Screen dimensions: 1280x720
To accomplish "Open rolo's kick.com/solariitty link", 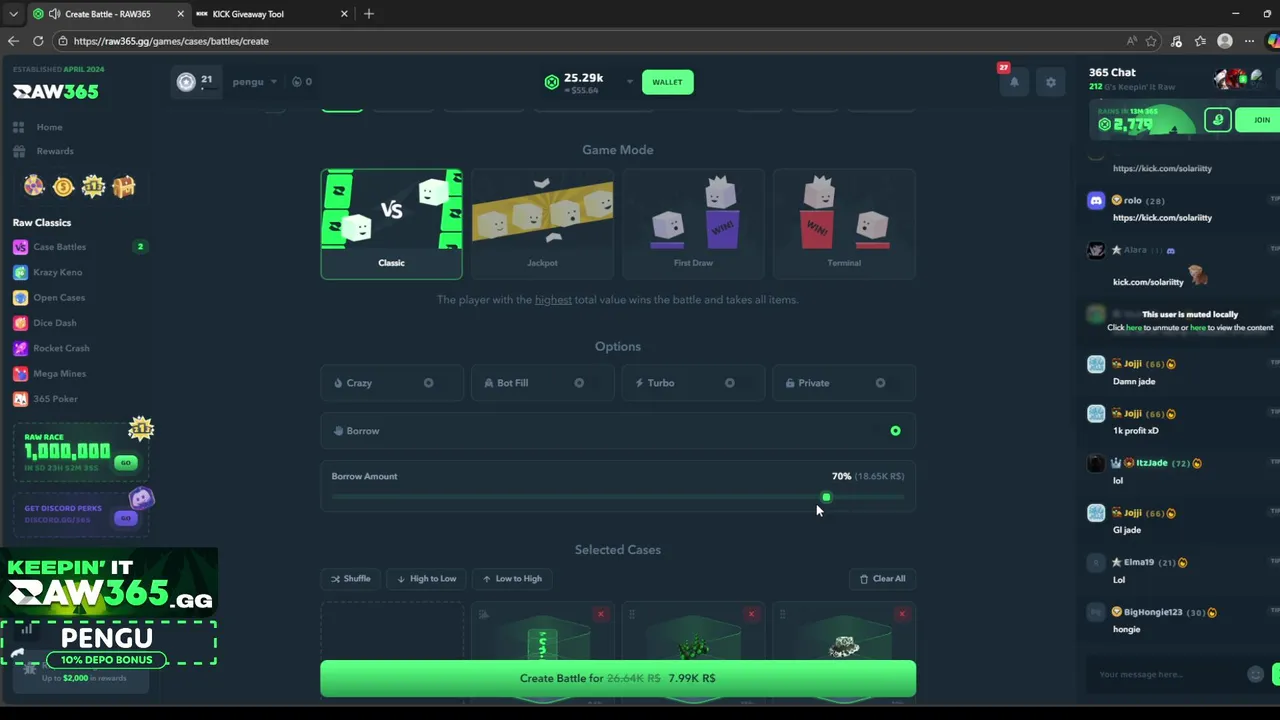I will coord(1162,218).
